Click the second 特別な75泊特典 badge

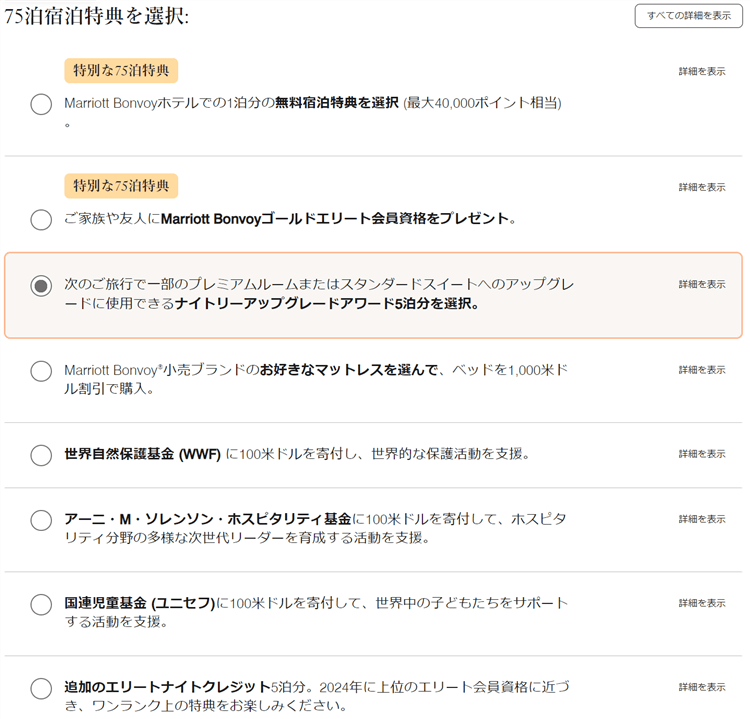pos(121,186)
